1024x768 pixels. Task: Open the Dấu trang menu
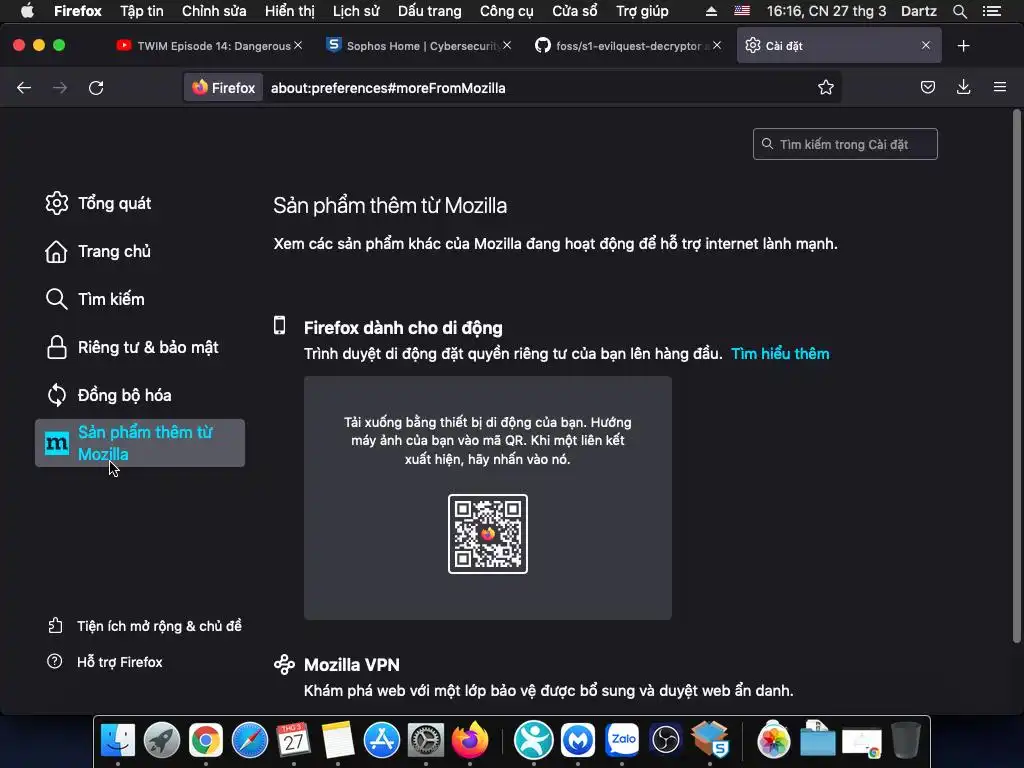pyautogui.click(x=429, y=11)
